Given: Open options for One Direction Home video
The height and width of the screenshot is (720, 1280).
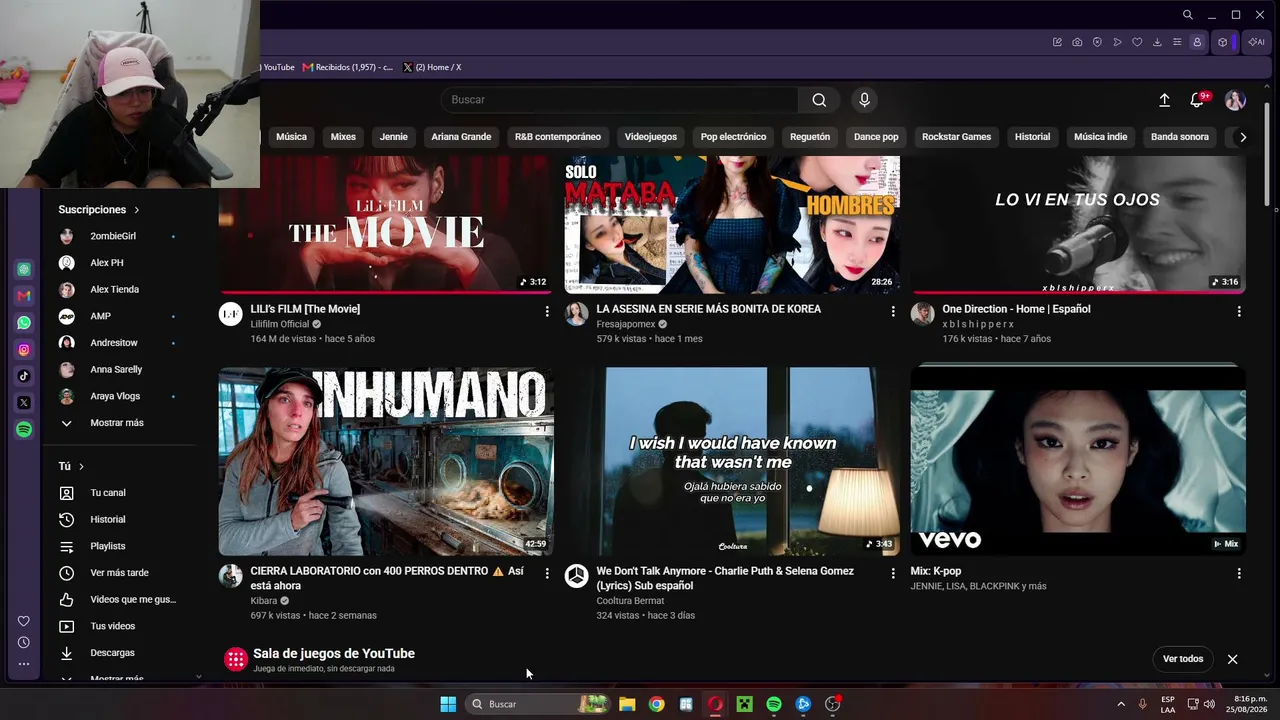Looking at the screenshot, I should [x=1239, y=312].
